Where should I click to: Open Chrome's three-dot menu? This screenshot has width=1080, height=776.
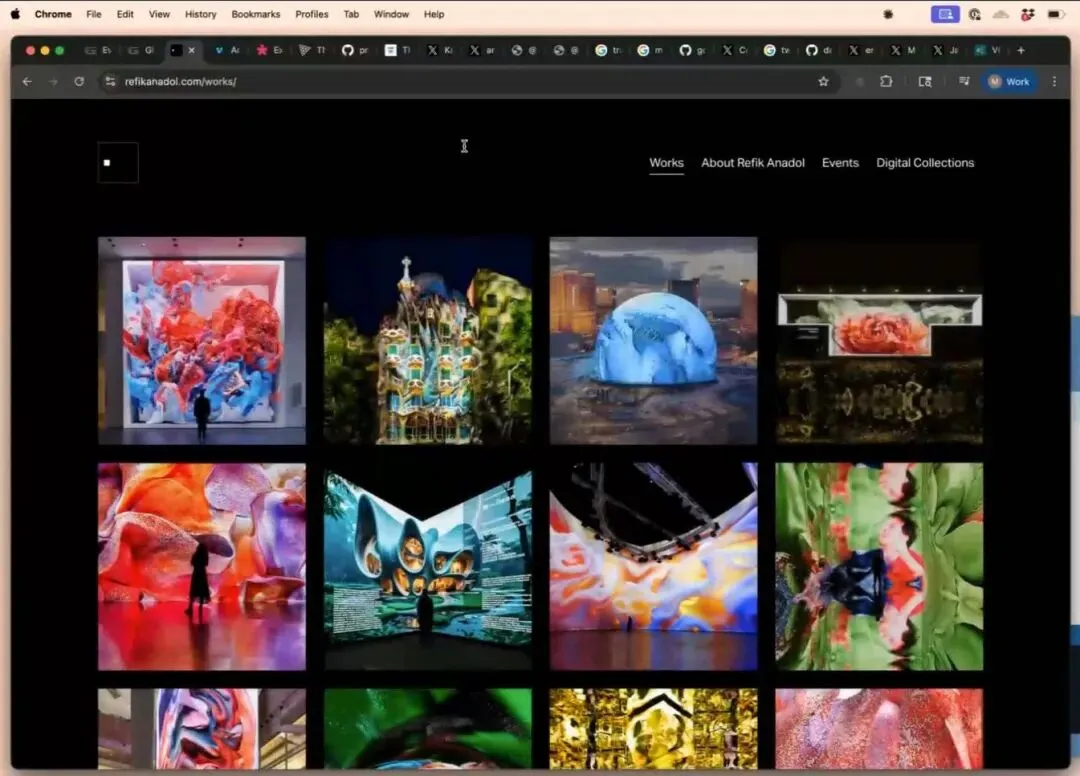pos(1055,81)
